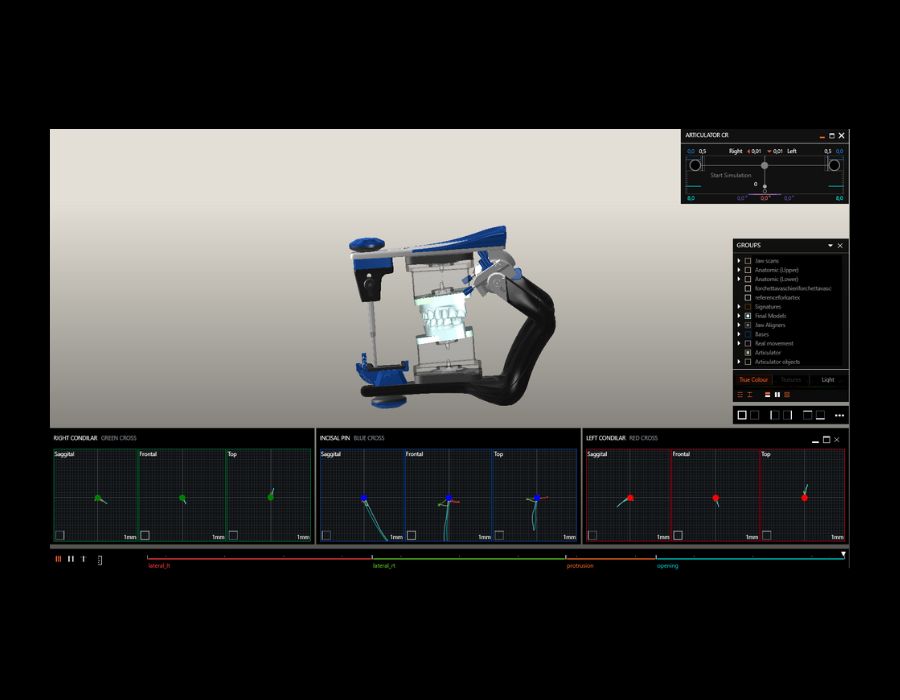Enable the Jaw scans group checkbox
Viewport: 900px width, 700px height.
click(x=748, y=261)
